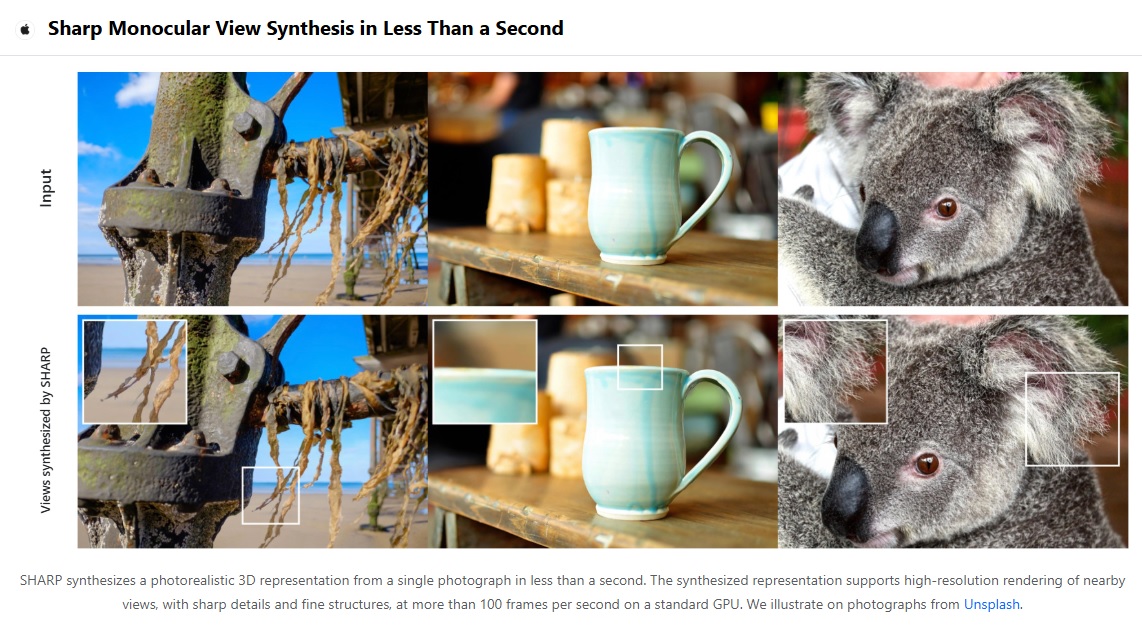Click the koala ear zoom inset

click(x=835, y=372)
